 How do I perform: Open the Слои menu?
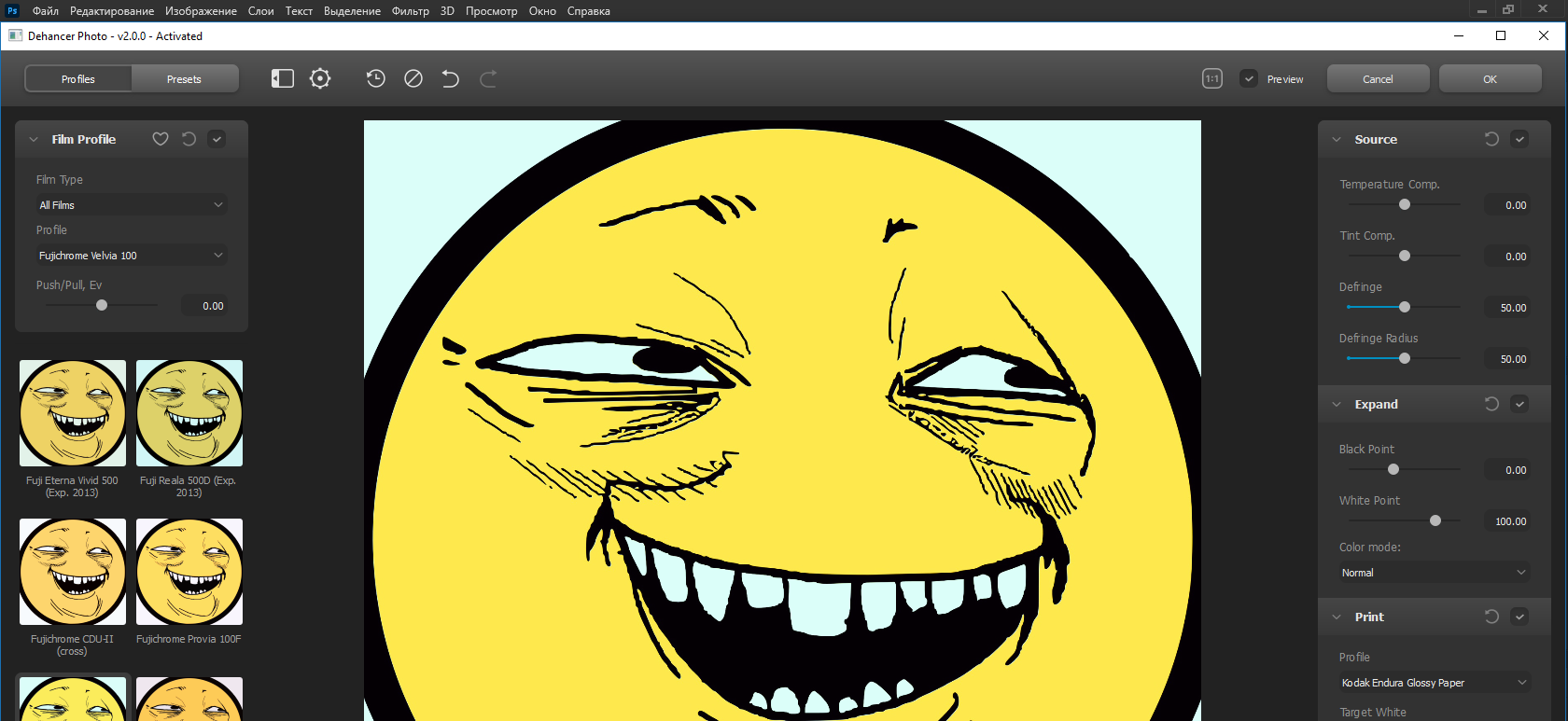tap(260, 11)
